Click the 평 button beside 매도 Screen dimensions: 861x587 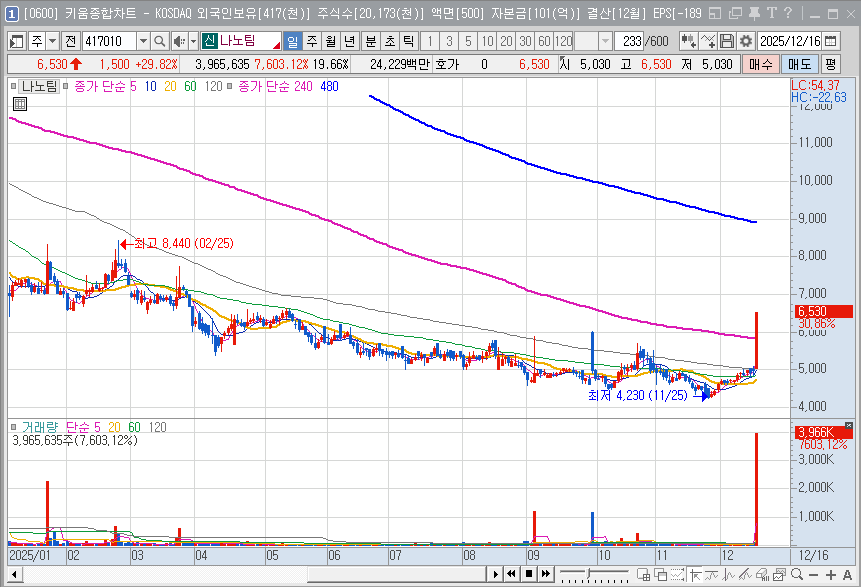point(830,64)
